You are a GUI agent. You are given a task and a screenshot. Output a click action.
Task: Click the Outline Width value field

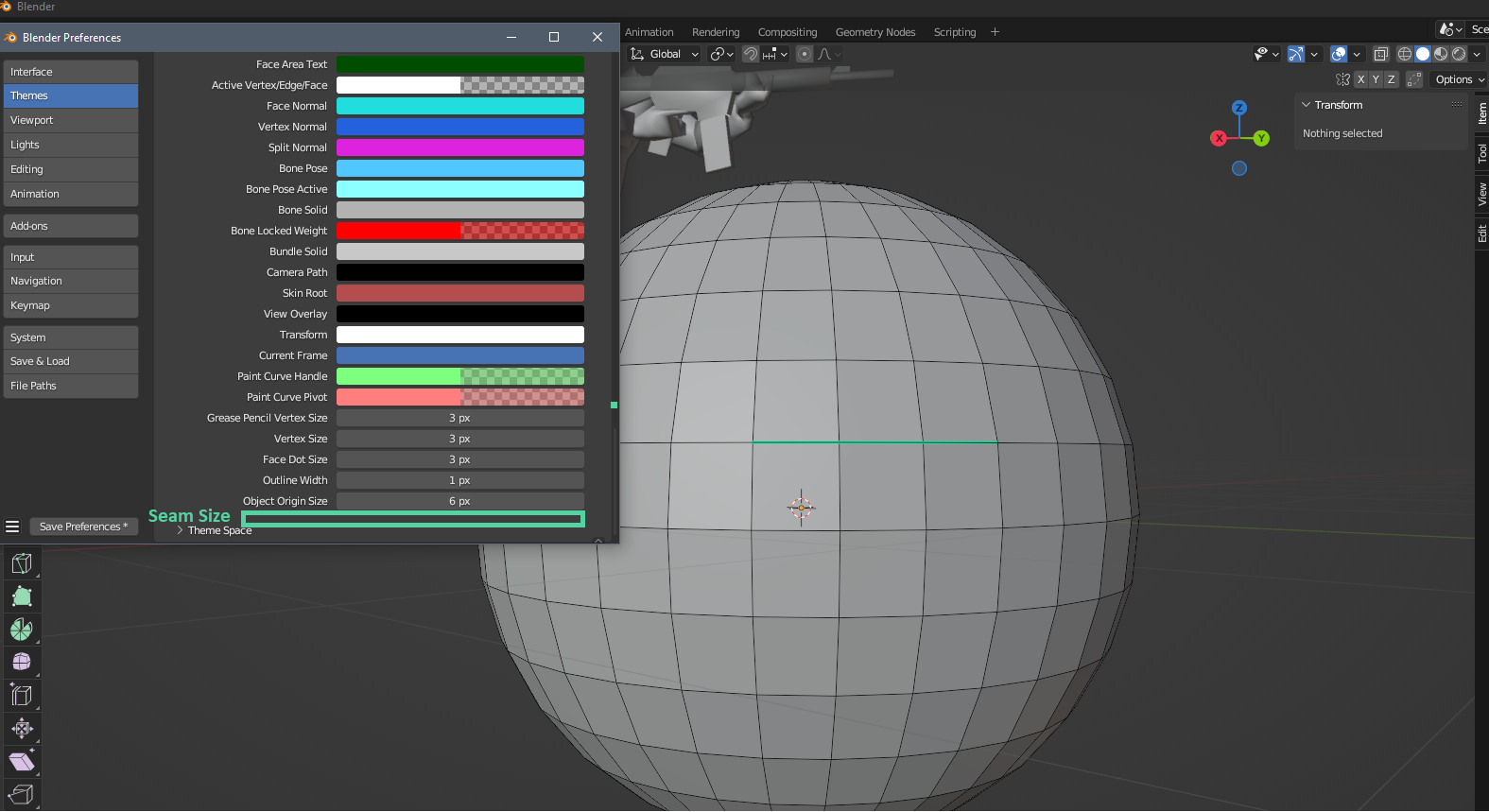tap(460, 480)
